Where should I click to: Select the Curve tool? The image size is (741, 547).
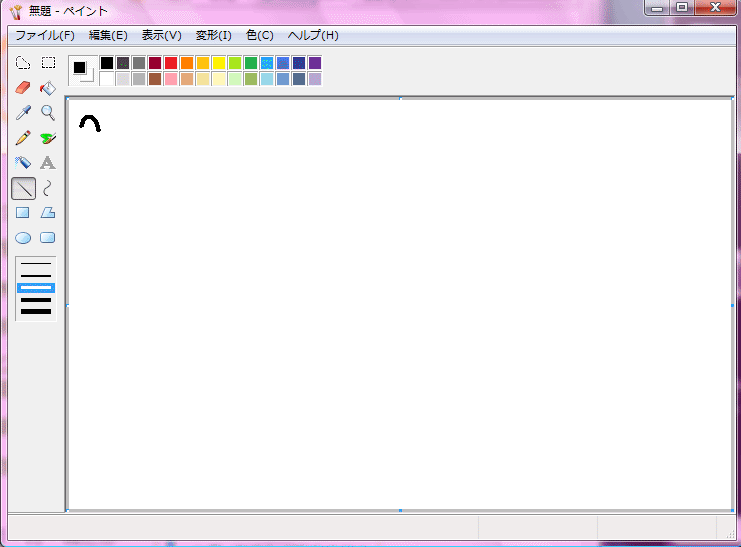pos(47,187)
